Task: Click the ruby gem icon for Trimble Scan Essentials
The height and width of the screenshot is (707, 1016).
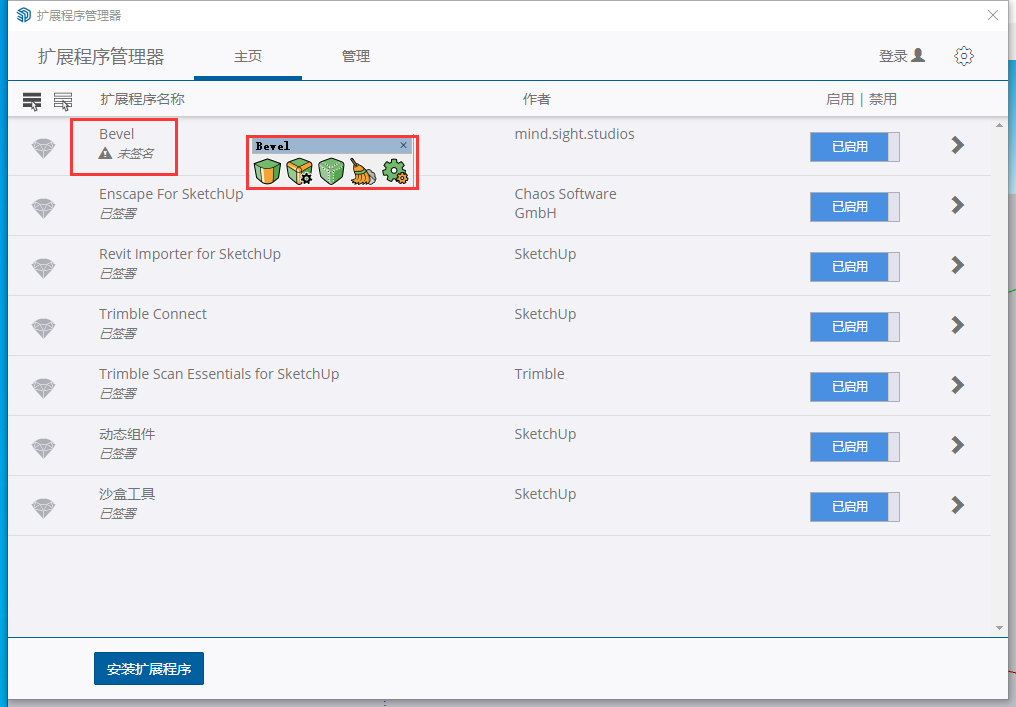Action: click(43, 388)
